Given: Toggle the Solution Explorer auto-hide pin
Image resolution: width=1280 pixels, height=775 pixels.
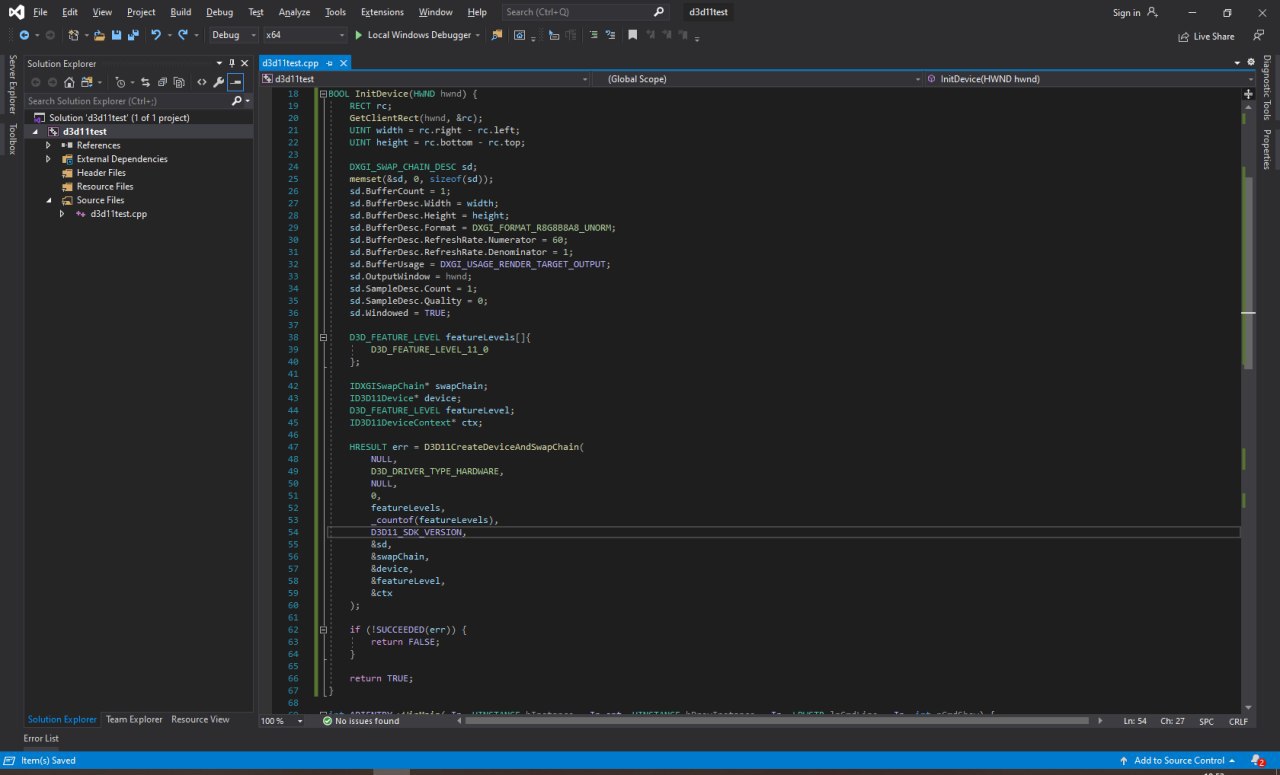Looking at the screenshot, I should [232, 63].
